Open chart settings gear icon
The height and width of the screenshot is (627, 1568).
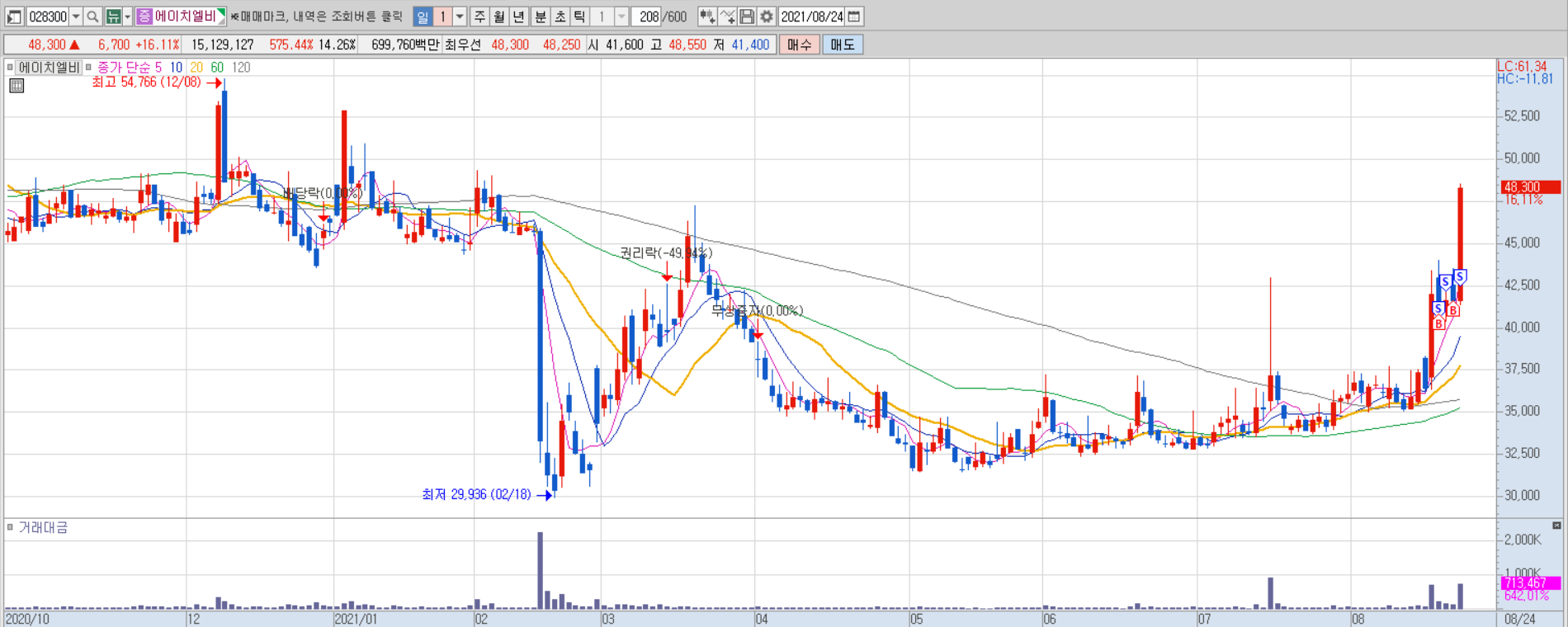(767, 16)
